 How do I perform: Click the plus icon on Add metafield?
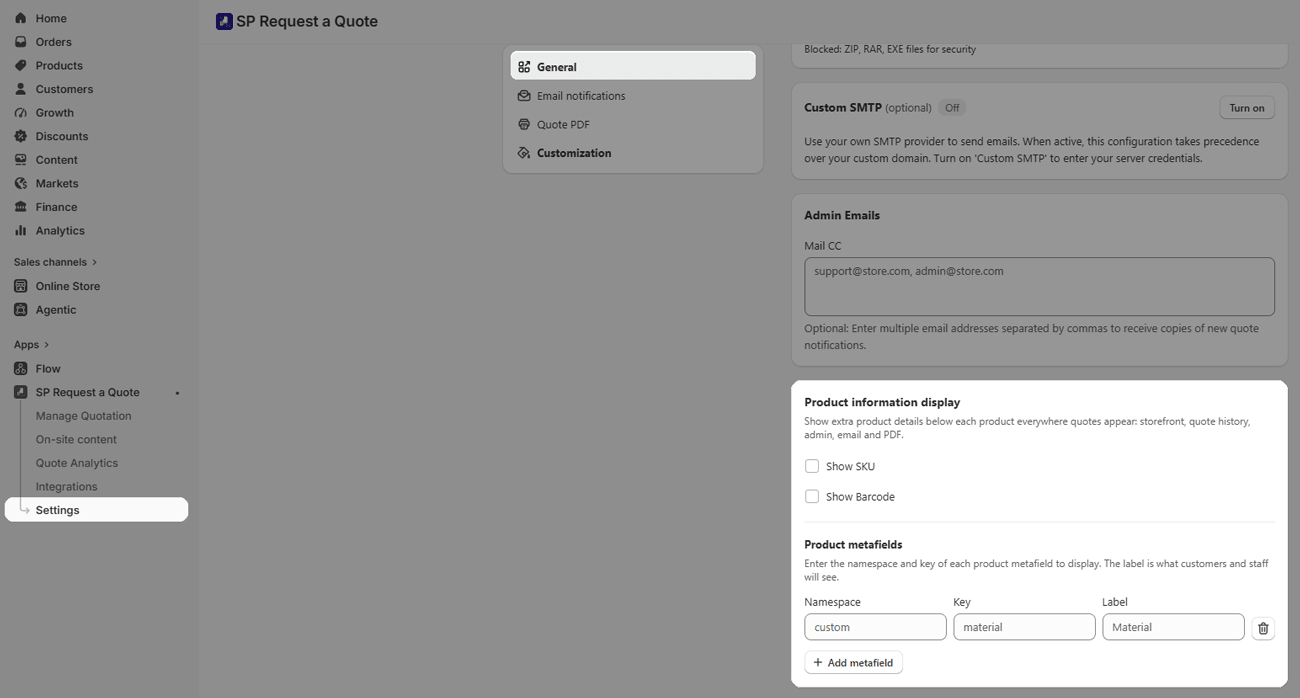818,662
